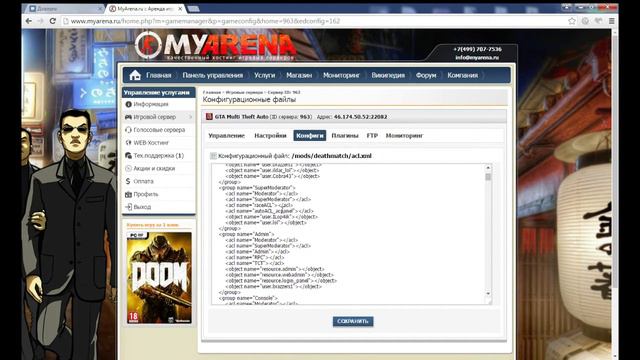Click the info@myarena.ru email link
640x360 pixels.
pyautogui.click(x=477, y=58)
